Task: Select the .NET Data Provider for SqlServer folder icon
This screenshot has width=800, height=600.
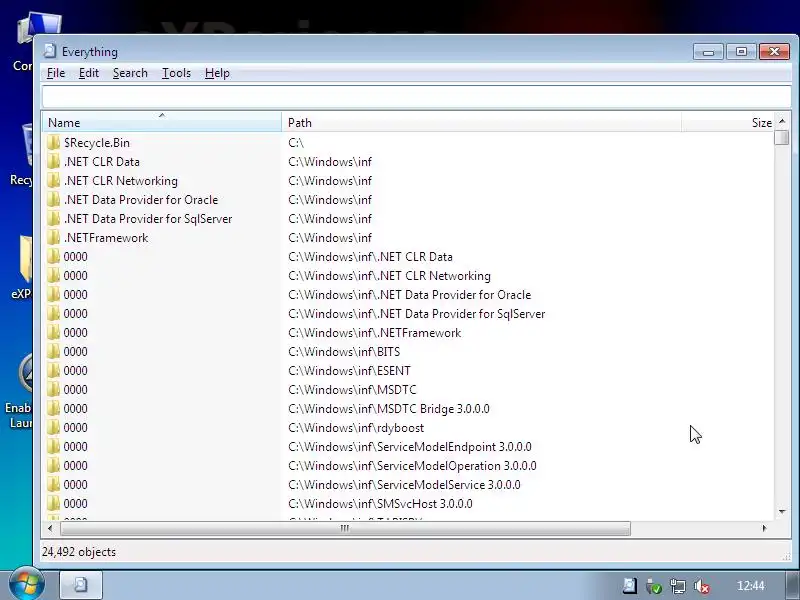Action: (53, 218)
